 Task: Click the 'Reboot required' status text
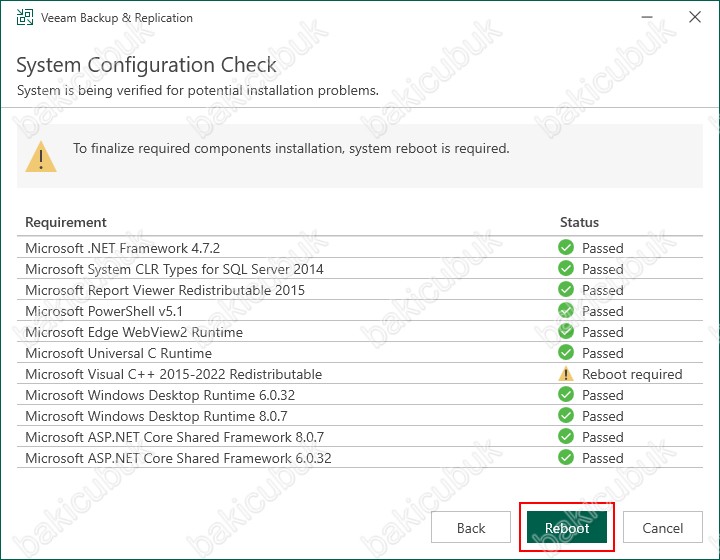632,374
